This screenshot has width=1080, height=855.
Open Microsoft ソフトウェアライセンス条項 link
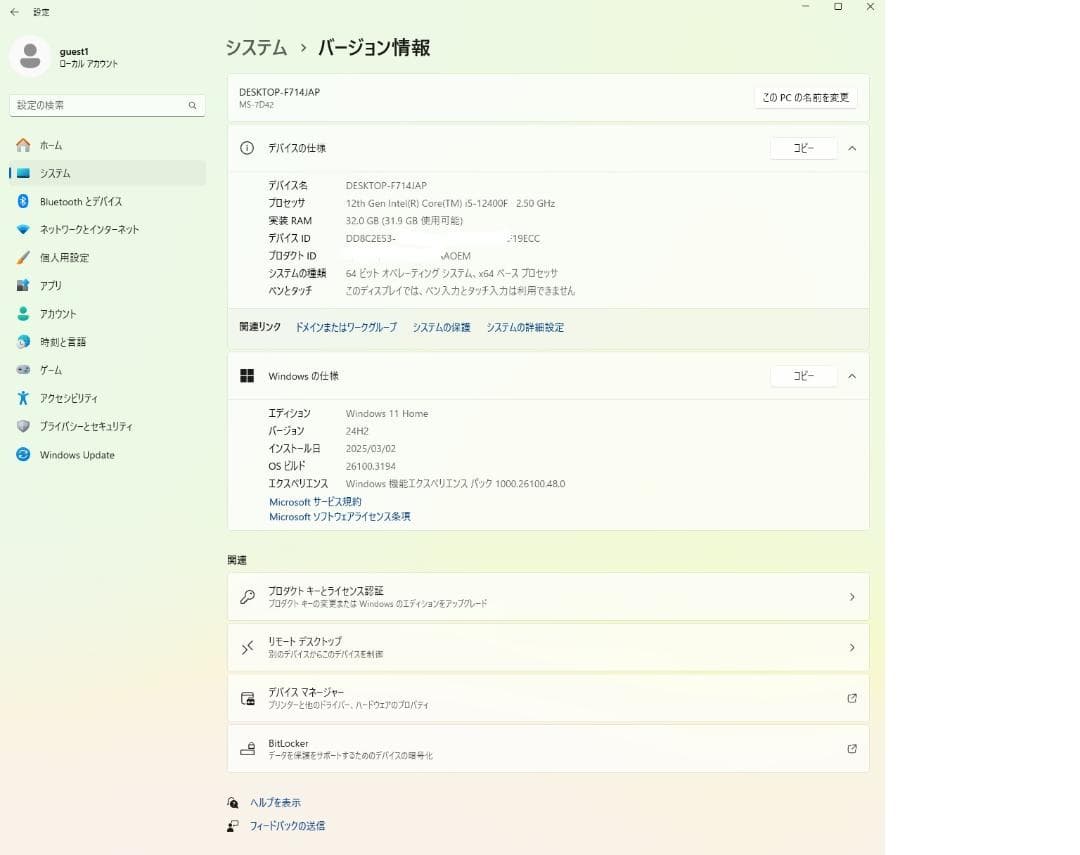coord(339,517)
